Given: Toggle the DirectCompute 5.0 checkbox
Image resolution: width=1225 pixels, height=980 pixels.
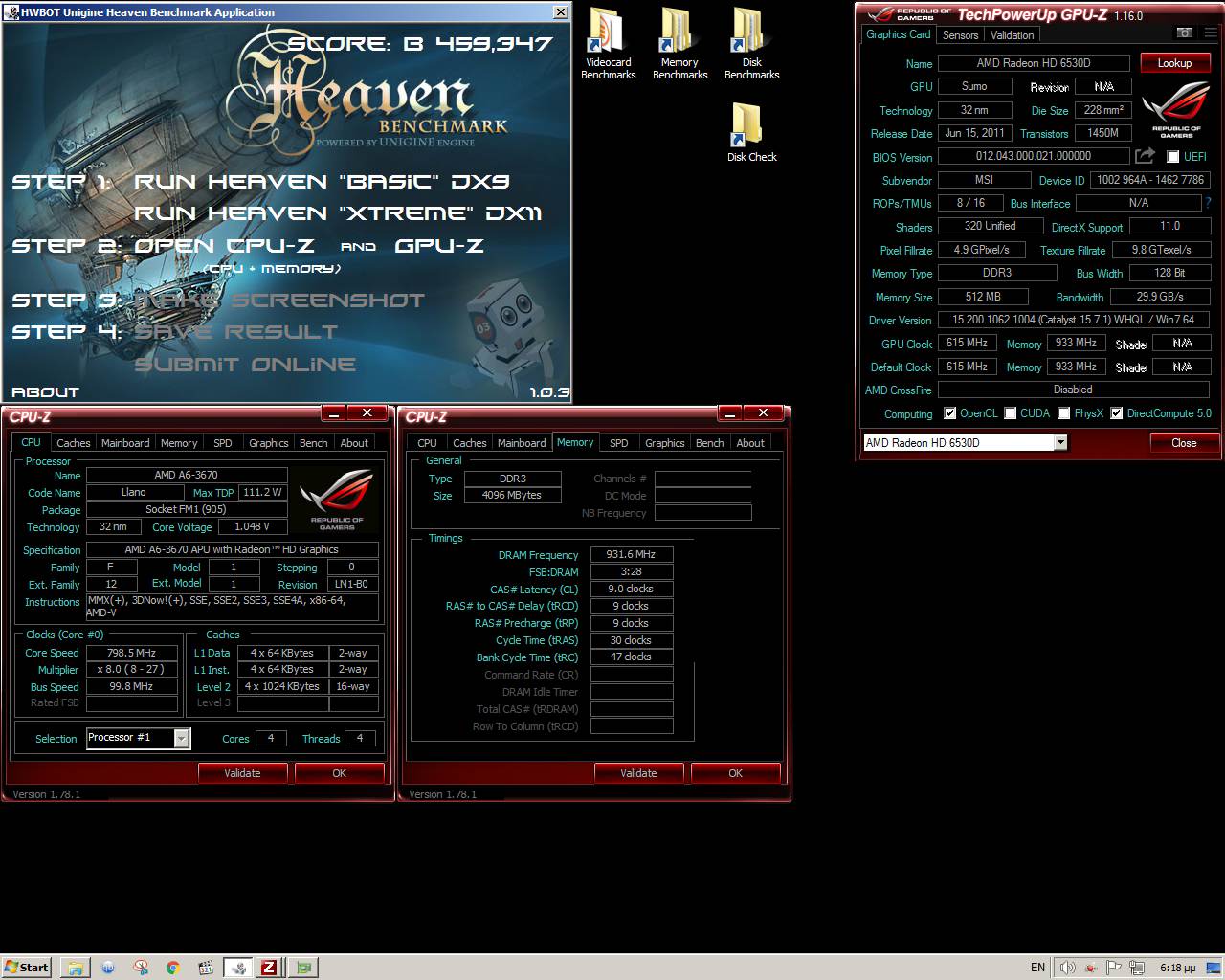Looking at the screenshot, I should click(x=1116, y=413).
